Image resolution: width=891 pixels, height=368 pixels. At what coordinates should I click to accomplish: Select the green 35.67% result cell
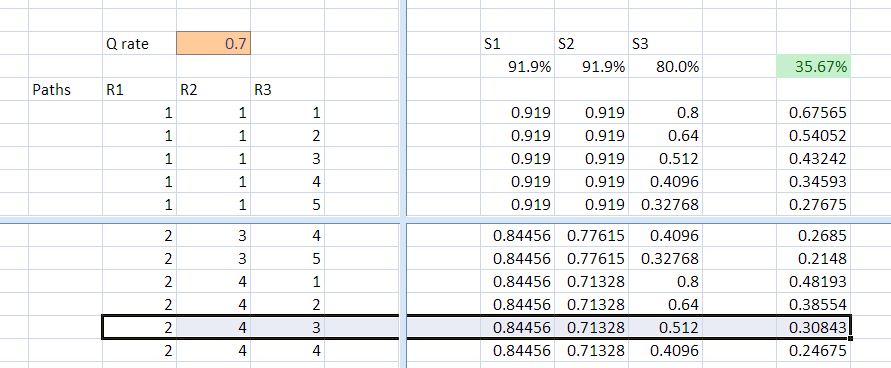[813, 67]
